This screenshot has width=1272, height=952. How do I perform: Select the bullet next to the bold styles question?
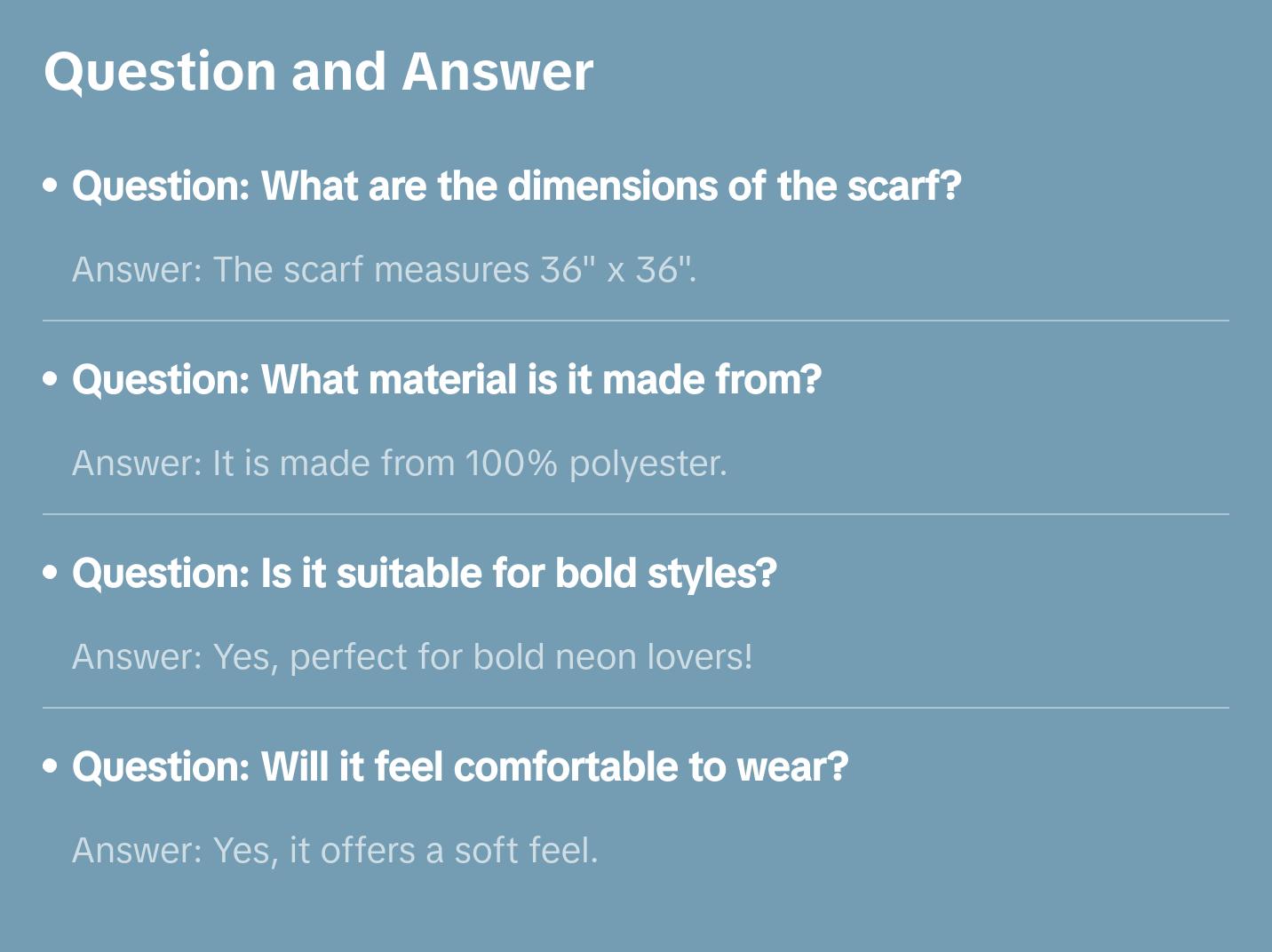pyautogui.click(x=51, y=574)
